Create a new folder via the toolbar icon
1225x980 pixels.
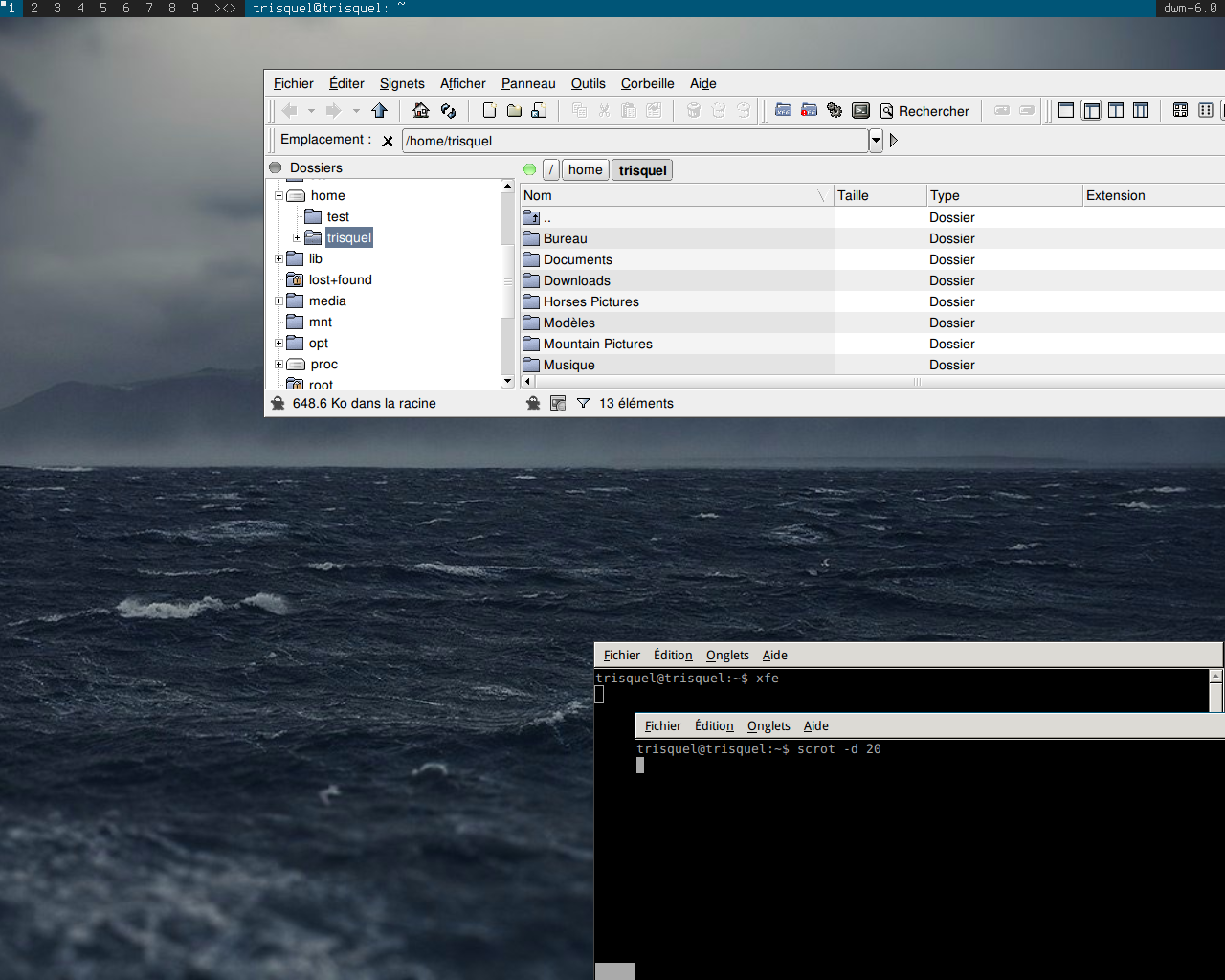click(x=515, y=111)
